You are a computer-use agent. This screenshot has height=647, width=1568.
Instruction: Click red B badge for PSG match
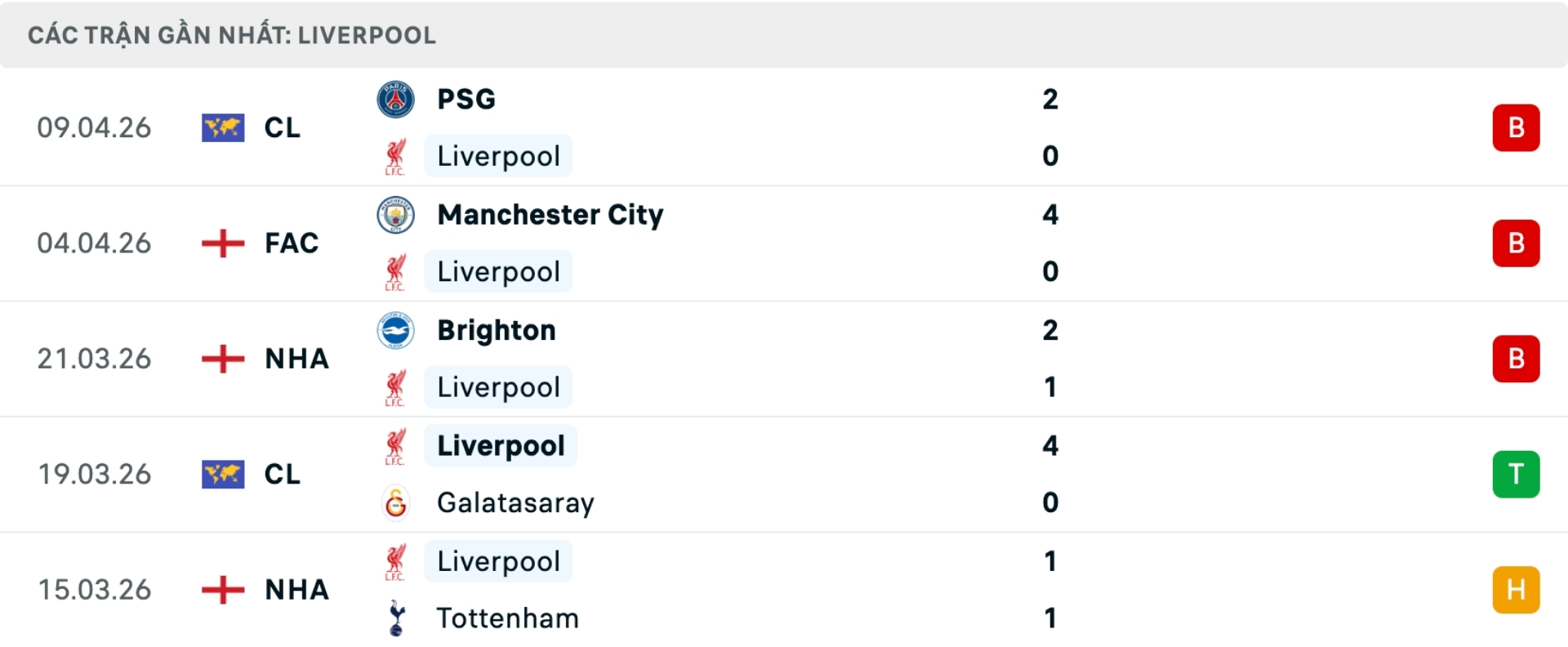click(x=1516, y=128)
